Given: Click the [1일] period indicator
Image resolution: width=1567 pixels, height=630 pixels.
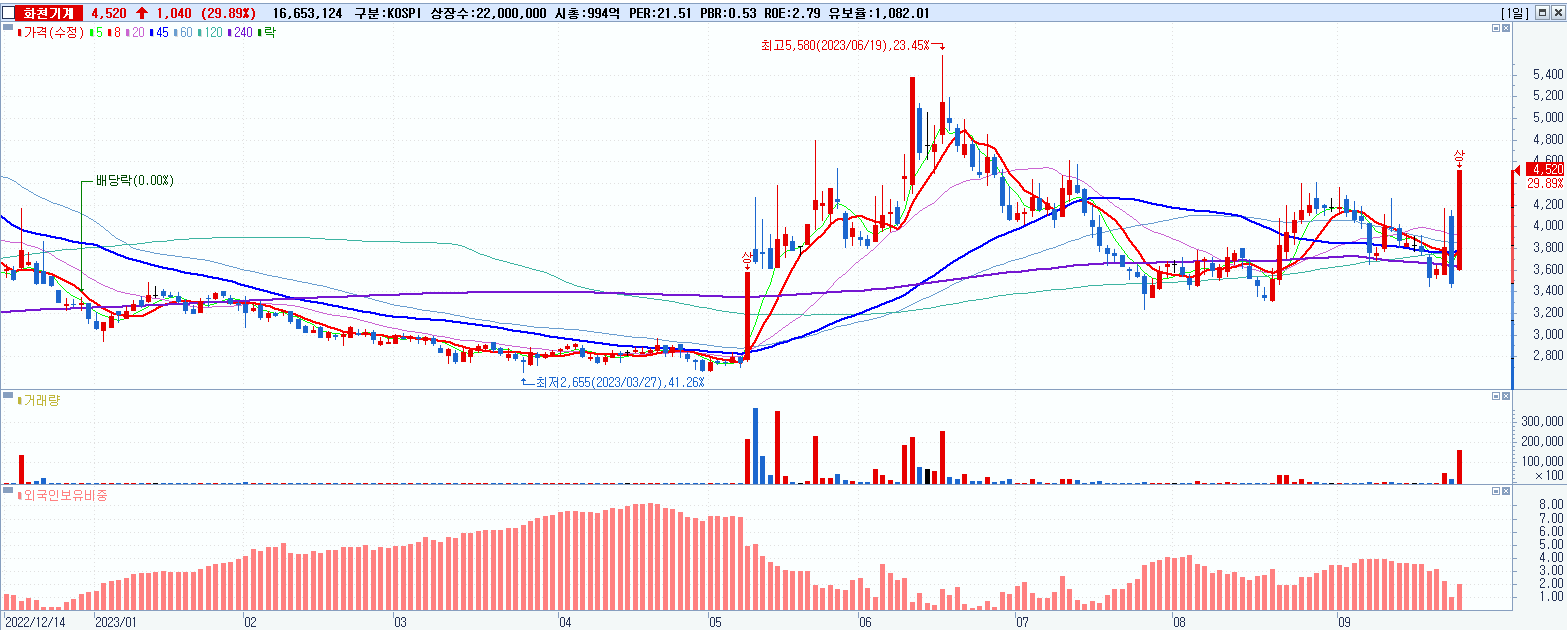Looking at the screenshot, I should 1516,13.
